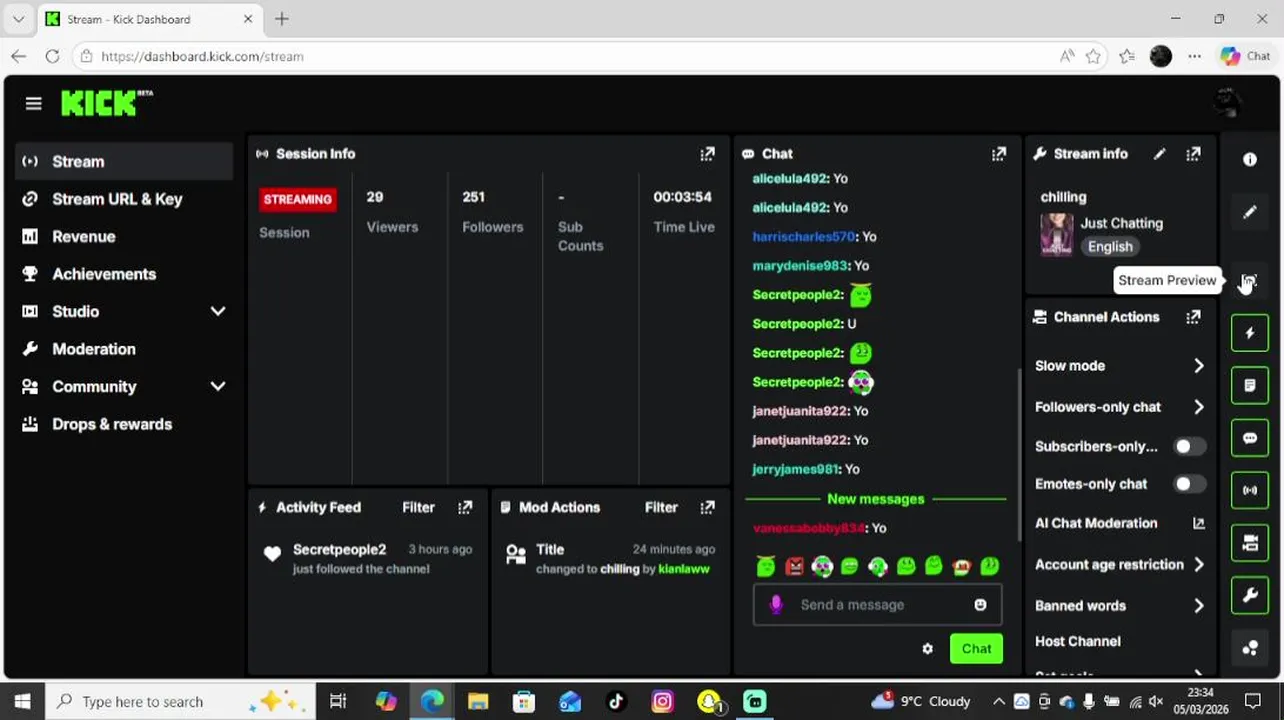The width and height of the screenshot is (1284, 720).
Task: Open Achievements page
Action: click(124, 274)
